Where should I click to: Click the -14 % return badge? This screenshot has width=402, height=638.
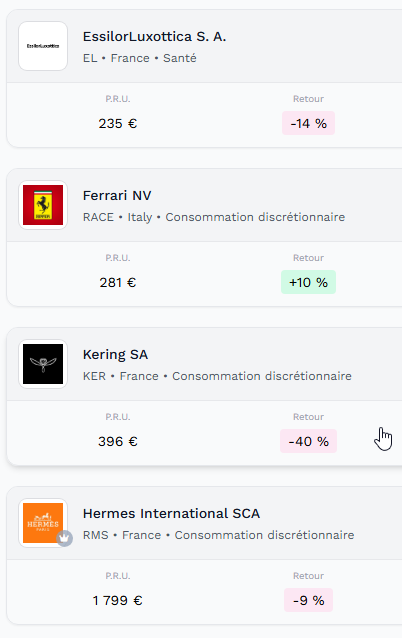pyautogui.click(x=308, y=123)
